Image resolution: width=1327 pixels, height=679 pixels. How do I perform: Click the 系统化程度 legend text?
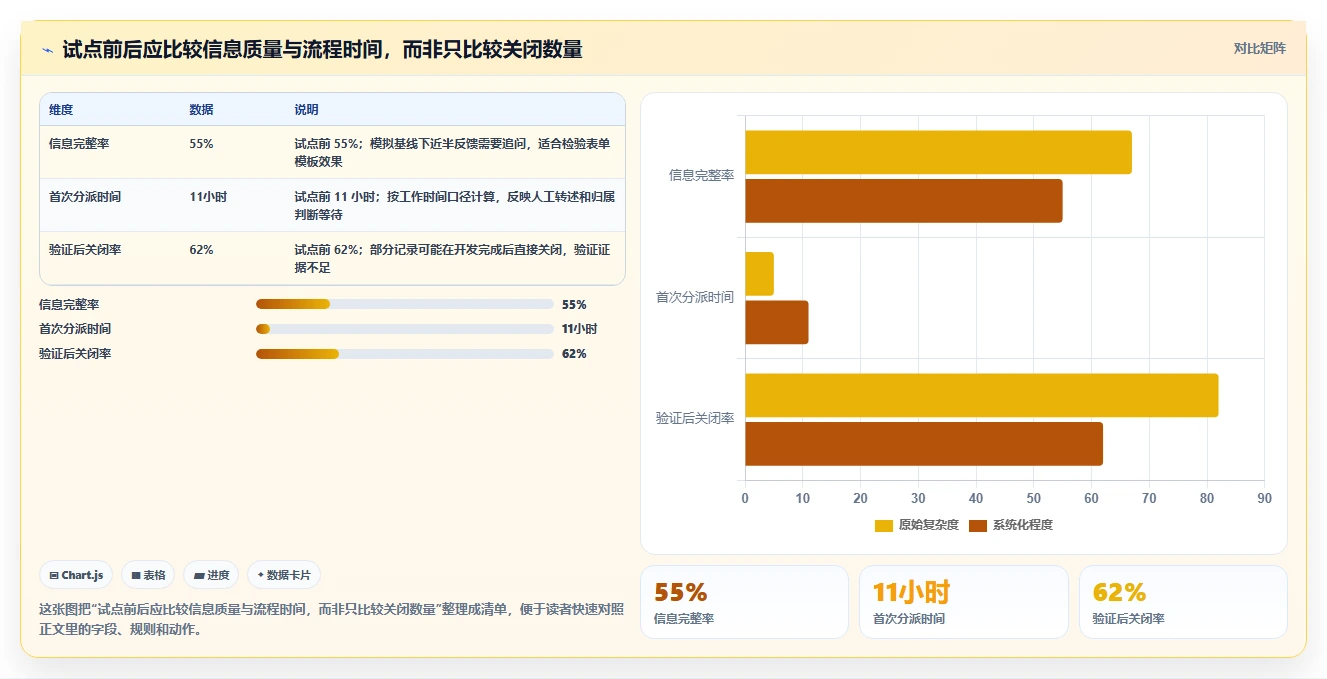(1022, 525)
